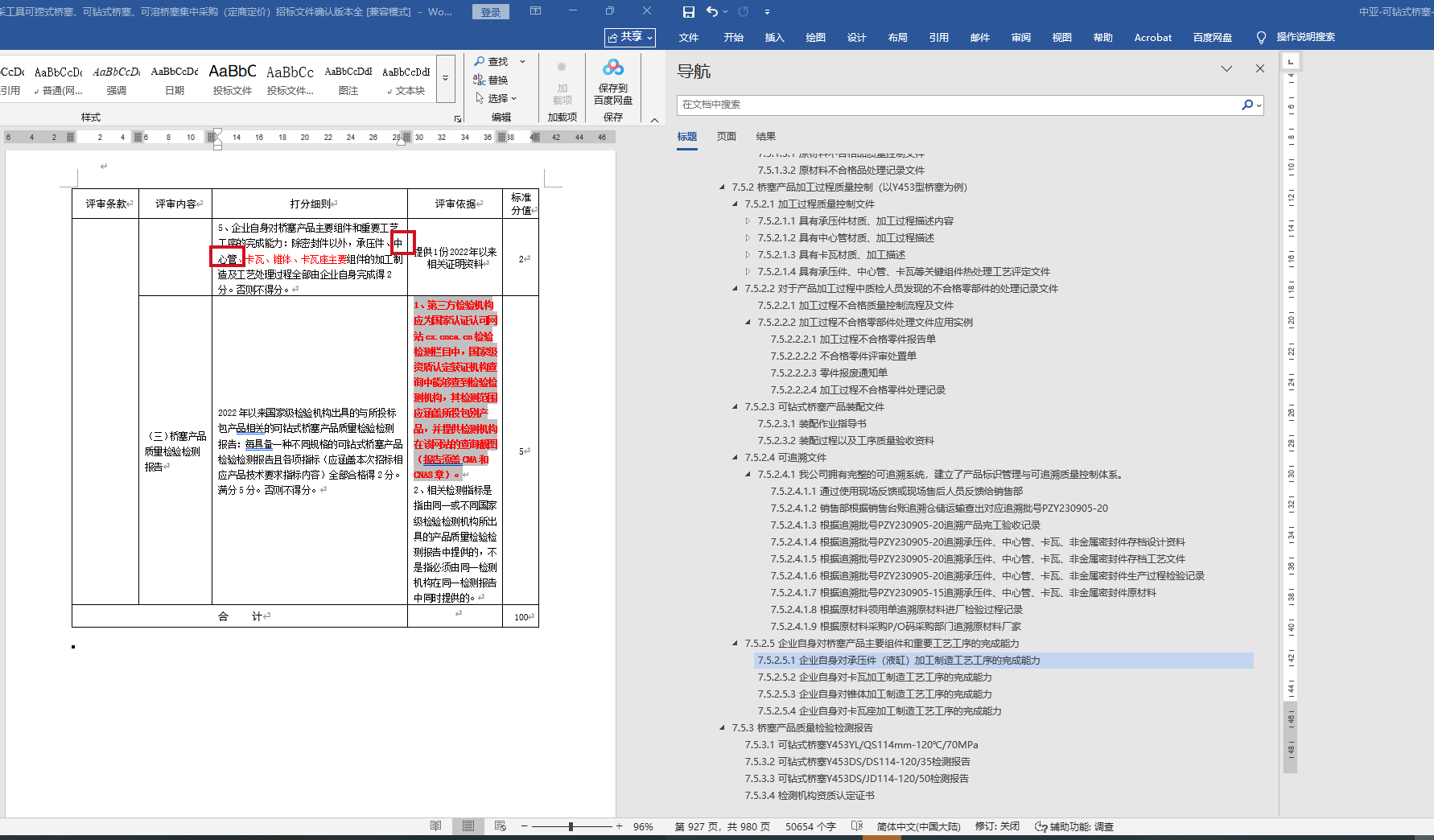This screenshot has height=840, width=1434.
Task: Click the Replace (替换) icon
Action: 480,80
